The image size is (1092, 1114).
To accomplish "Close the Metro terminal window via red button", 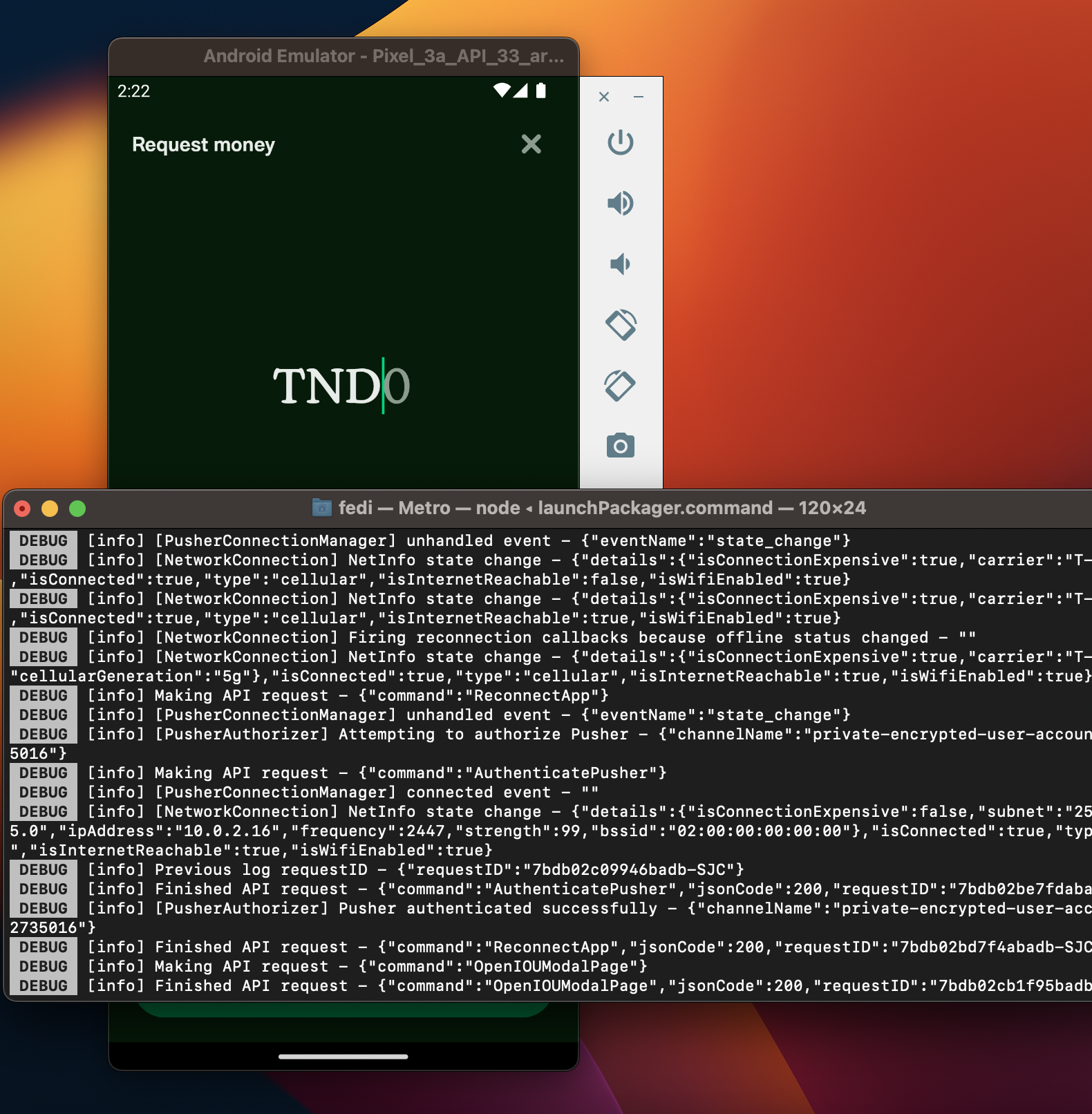I will [x=22, y=509].
